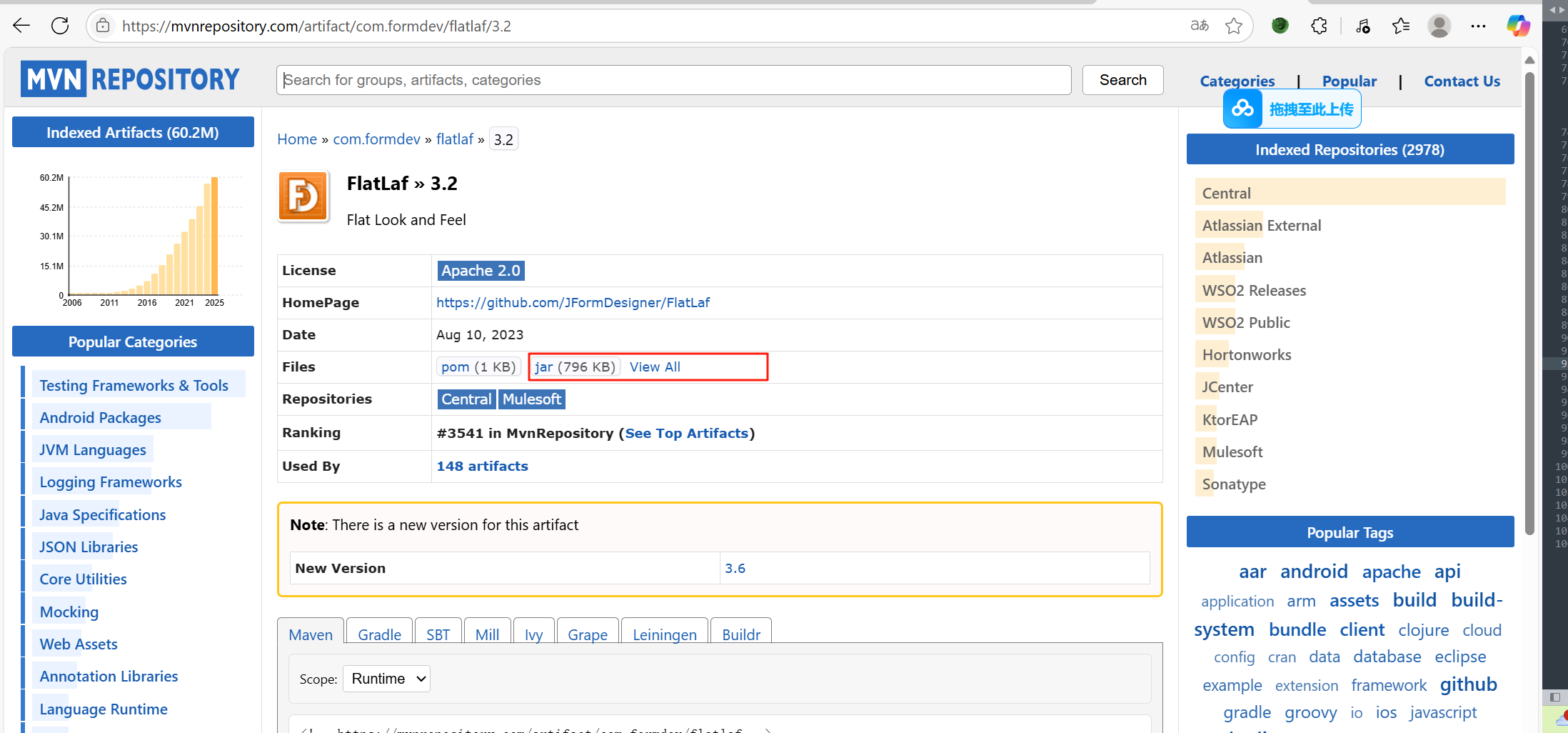Open the green extension icon
The image size is (1568, 733).
click(x=1280, y=26)
